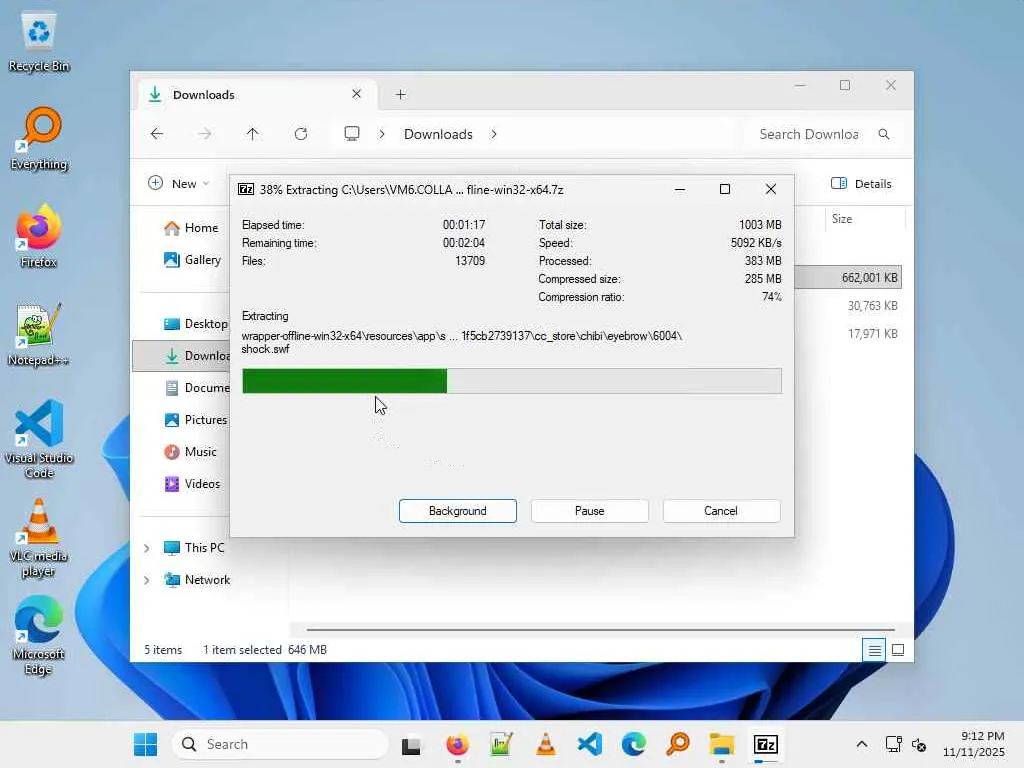Screen dimensions: 1024x768
Task: Switch to details list view layout
Action: tap(874, 650)
